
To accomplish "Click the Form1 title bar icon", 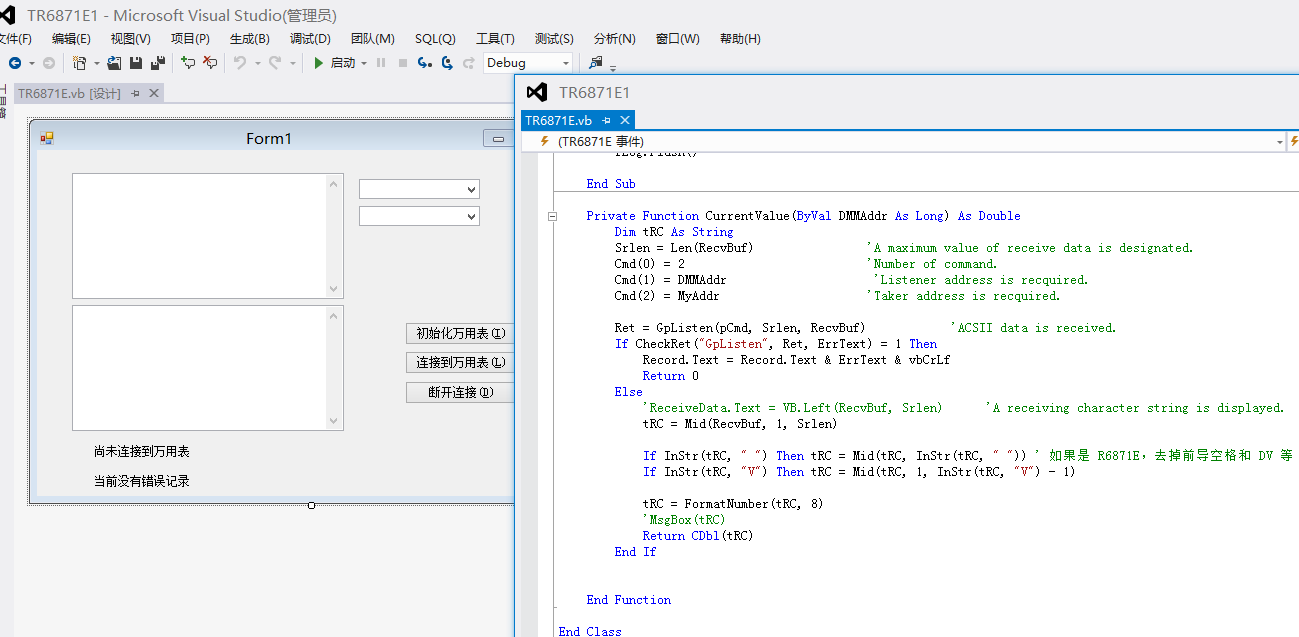I will click(46, 139).
